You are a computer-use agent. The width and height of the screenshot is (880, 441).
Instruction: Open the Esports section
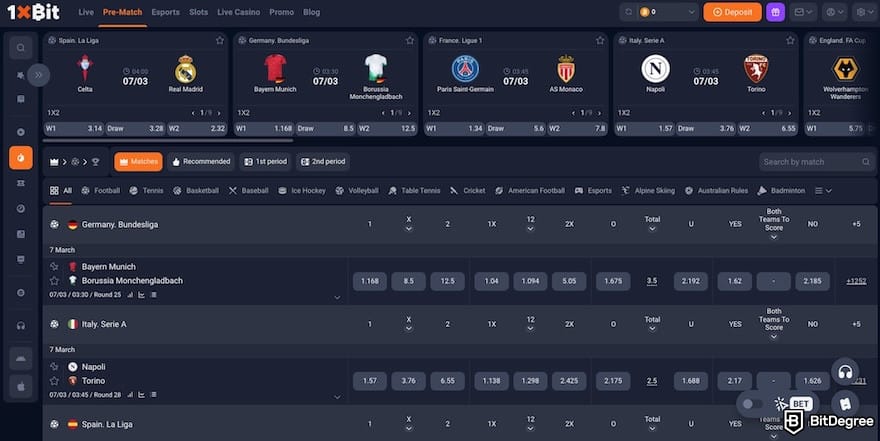coord(166,12)
